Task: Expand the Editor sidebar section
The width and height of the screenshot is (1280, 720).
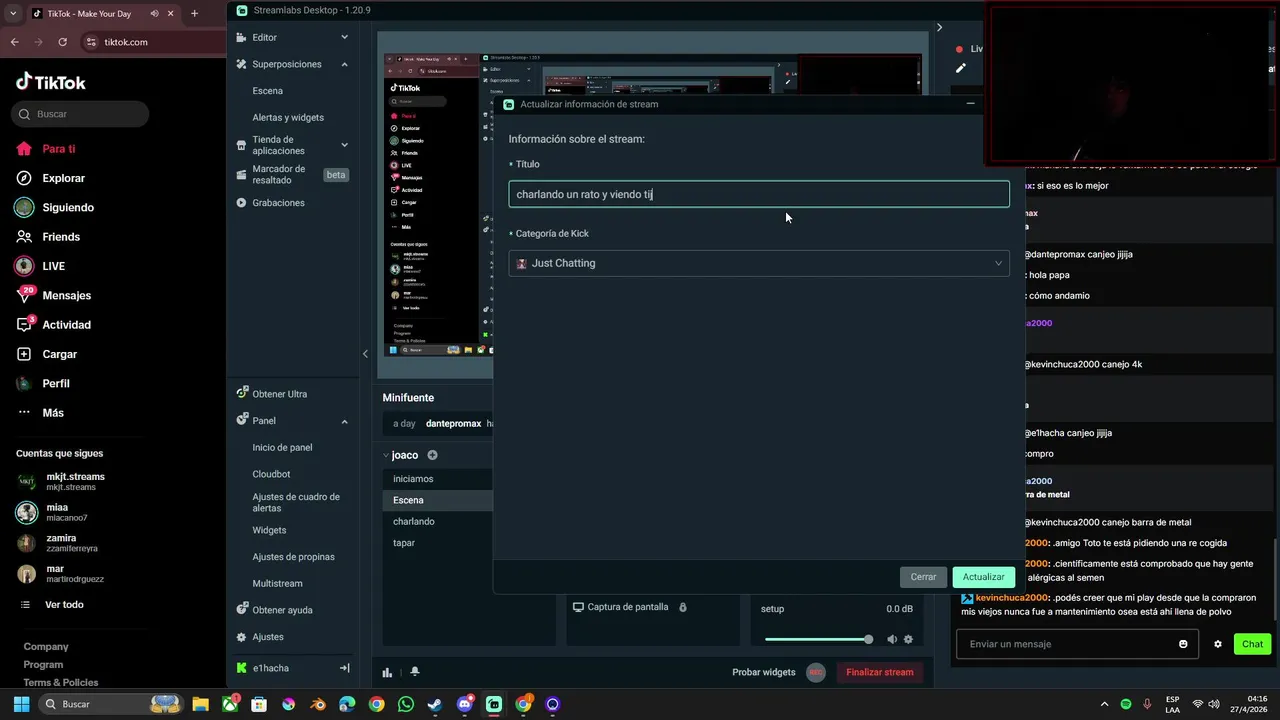Action: point(345,37)
